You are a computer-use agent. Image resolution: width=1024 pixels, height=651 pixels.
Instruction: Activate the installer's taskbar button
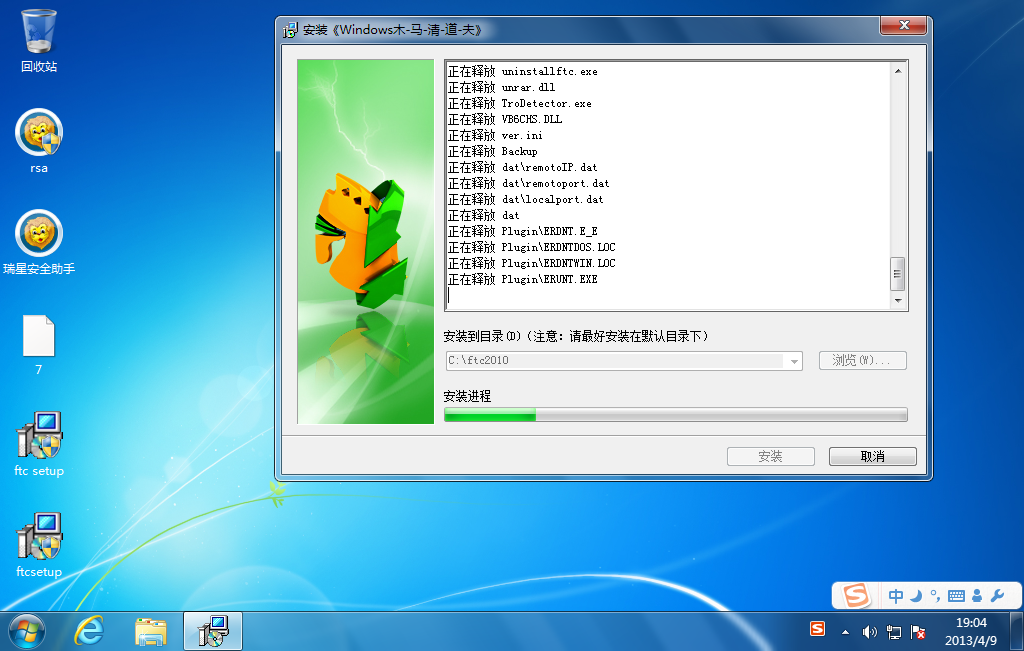(213, 631)
